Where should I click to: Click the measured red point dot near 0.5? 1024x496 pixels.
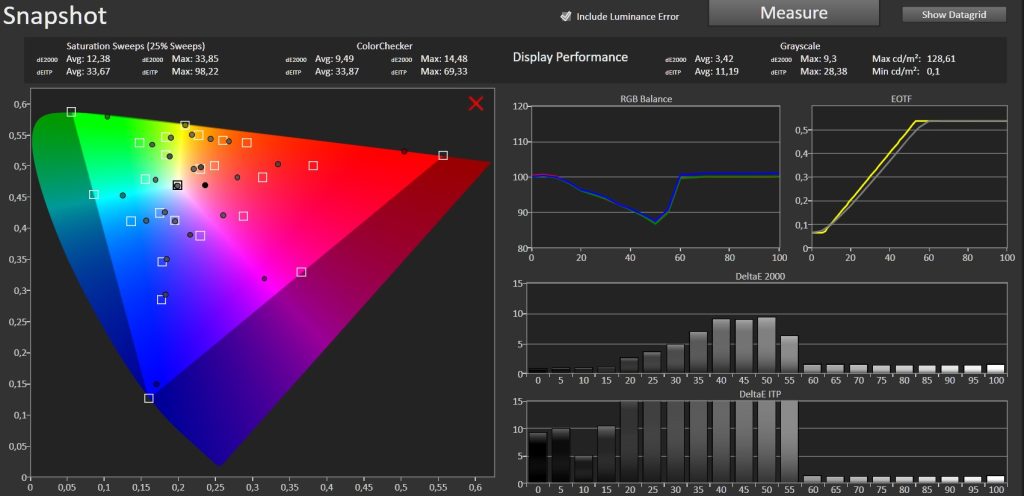(404, 151)
